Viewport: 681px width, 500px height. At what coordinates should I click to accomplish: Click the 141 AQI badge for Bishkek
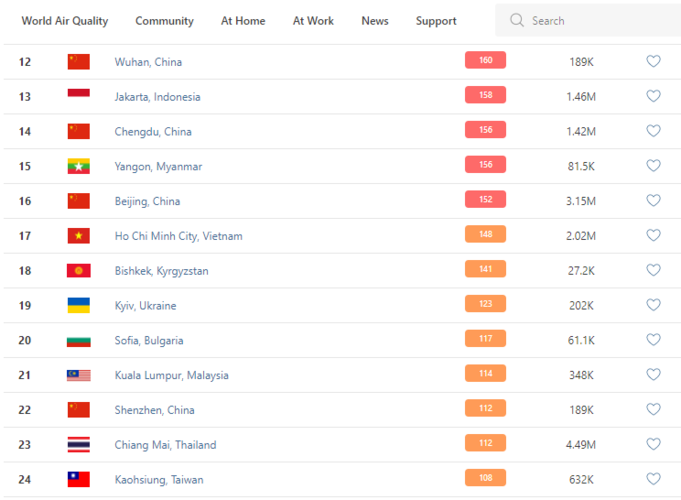(485, 270)
